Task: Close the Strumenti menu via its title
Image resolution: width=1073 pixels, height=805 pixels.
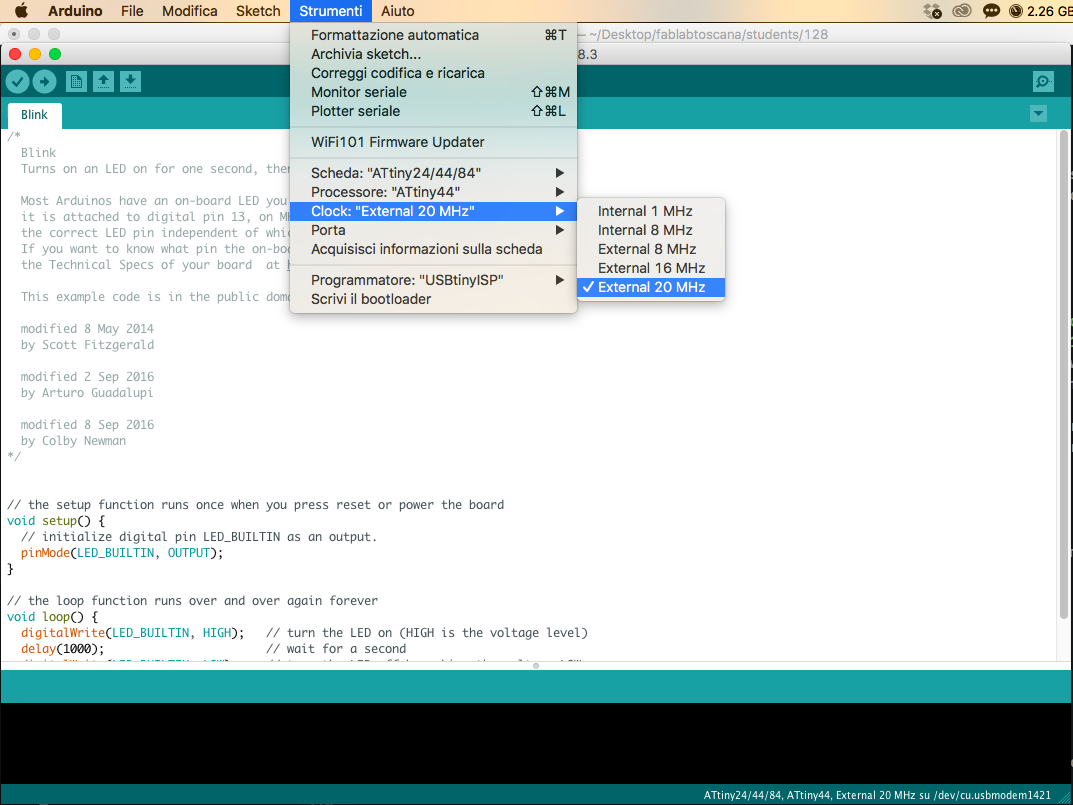Action: coord(331,11)
